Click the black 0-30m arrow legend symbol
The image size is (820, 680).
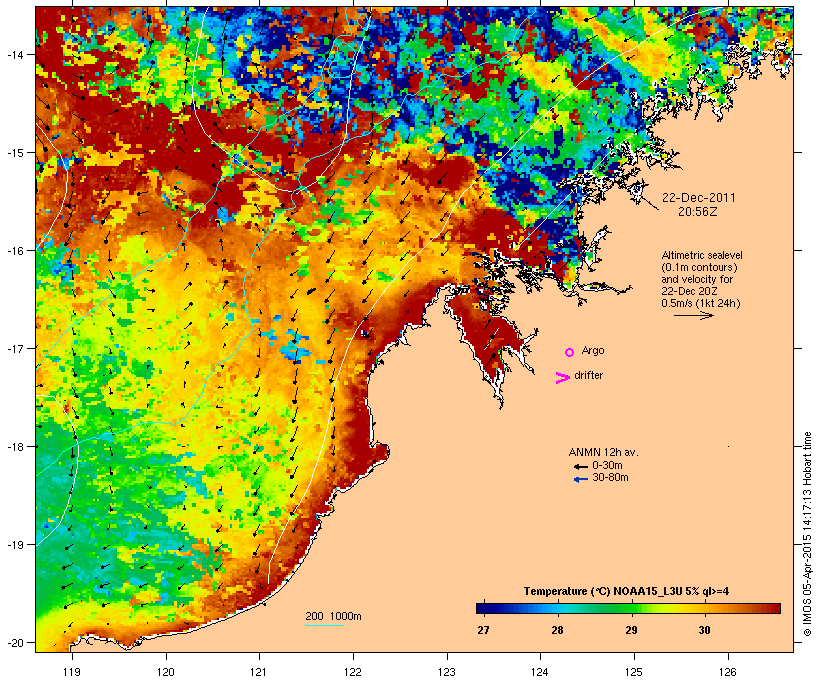(x=580, y=467)
